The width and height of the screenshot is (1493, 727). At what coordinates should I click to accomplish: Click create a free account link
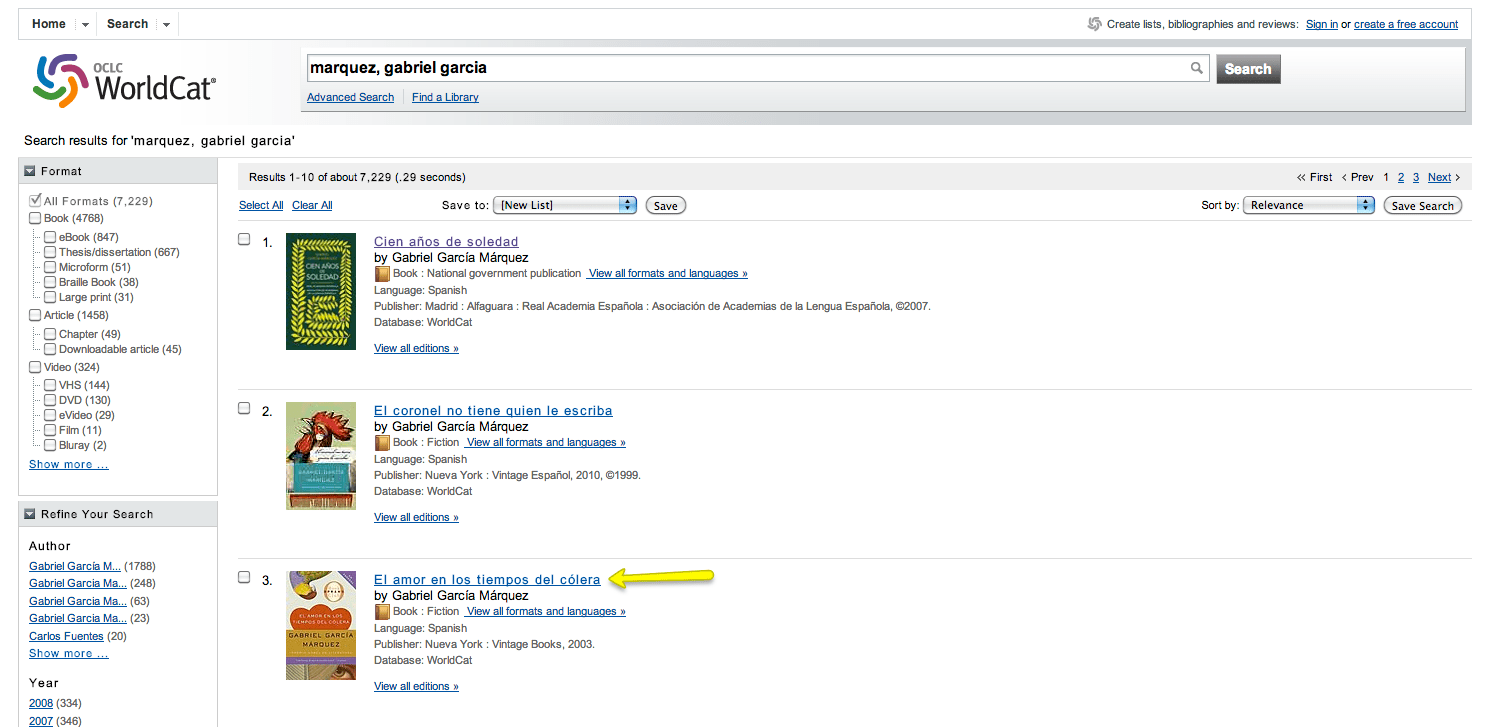coord(1406,24)
